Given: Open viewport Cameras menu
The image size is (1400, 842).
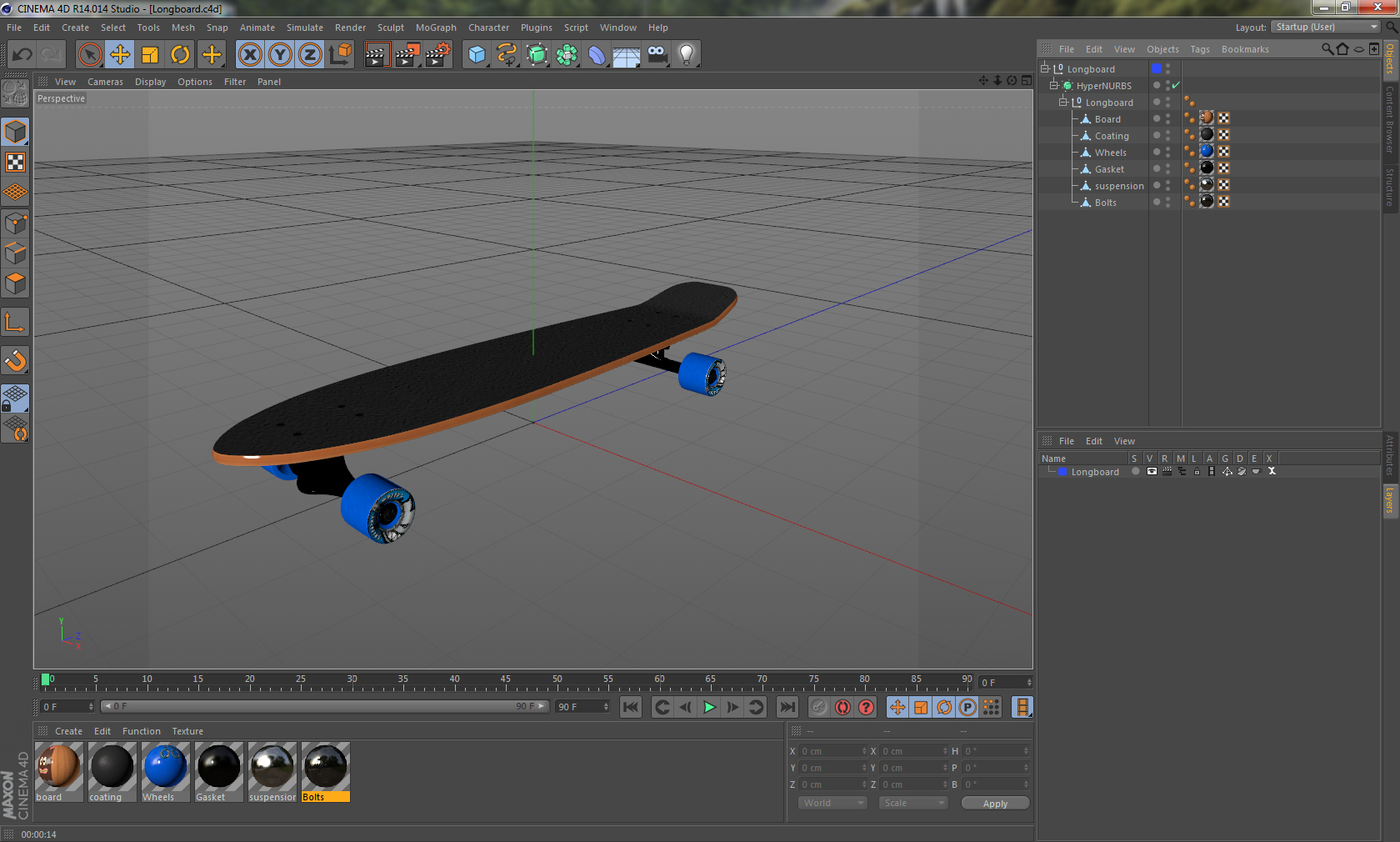Looking at the screenshot, I should (105, 82).
